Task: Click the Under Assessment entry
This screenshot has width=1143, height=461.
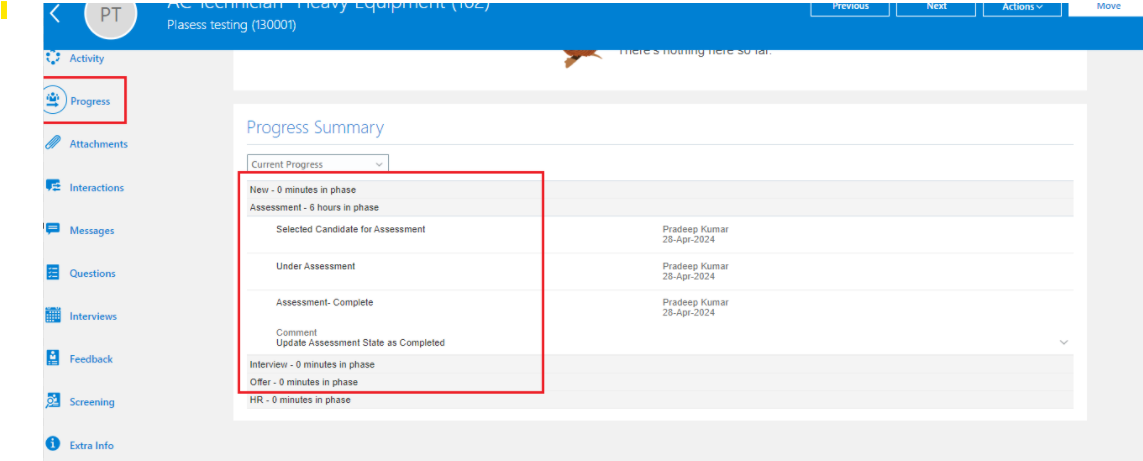Action: click(x=316, y=266)
